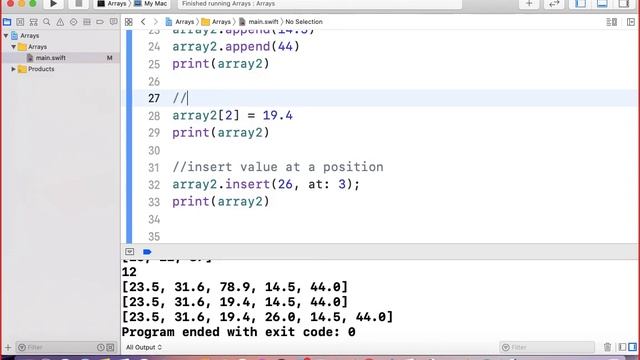
Task: Click the console Filter field
Action: (x=547, y=347)
